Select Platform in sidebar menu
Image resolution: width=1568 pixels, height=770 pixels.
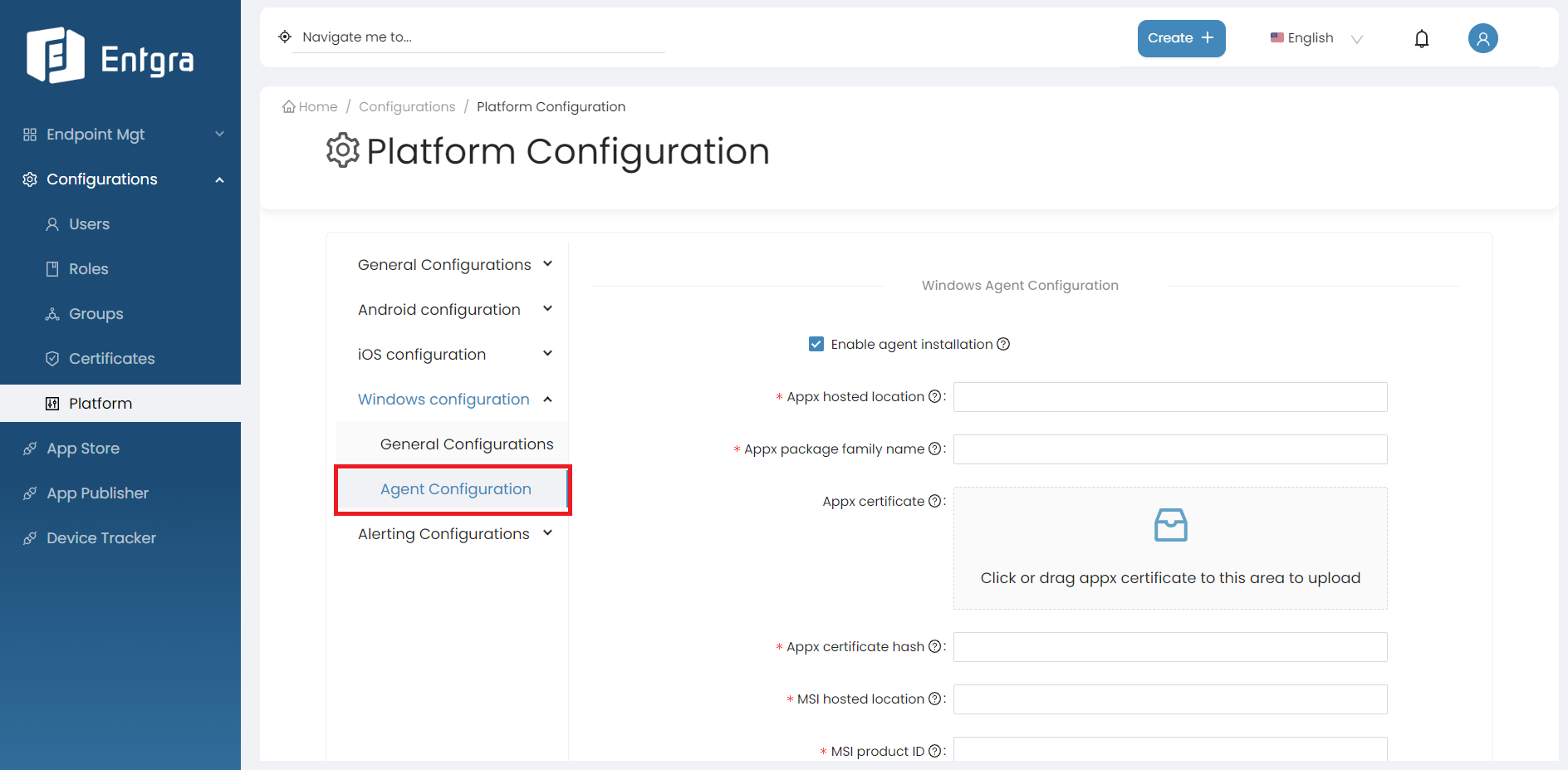point(120,404)
